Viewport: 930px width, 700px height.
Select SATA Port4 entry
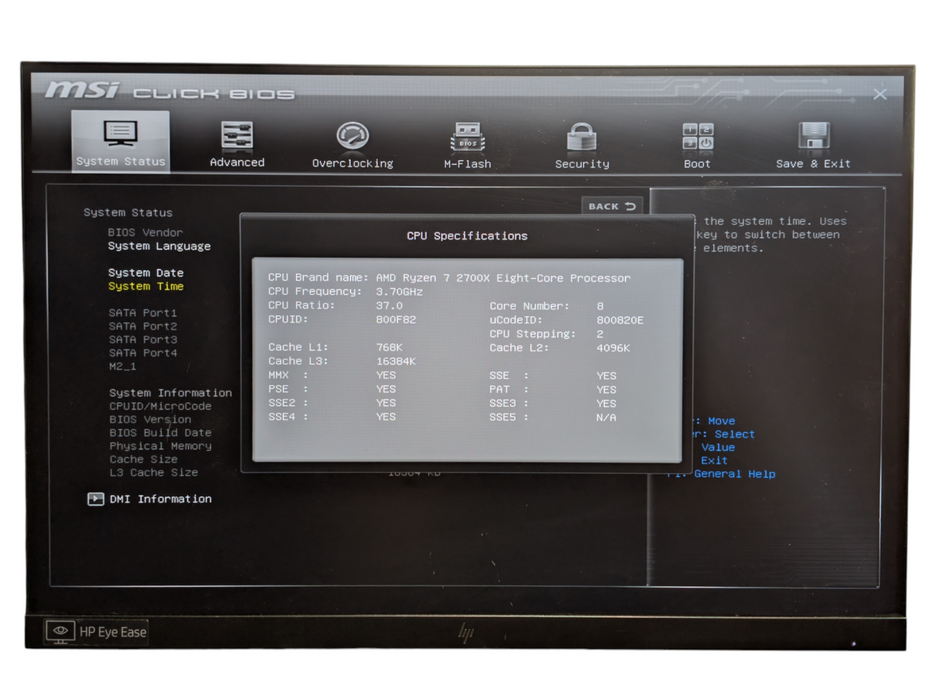(143, 353)
